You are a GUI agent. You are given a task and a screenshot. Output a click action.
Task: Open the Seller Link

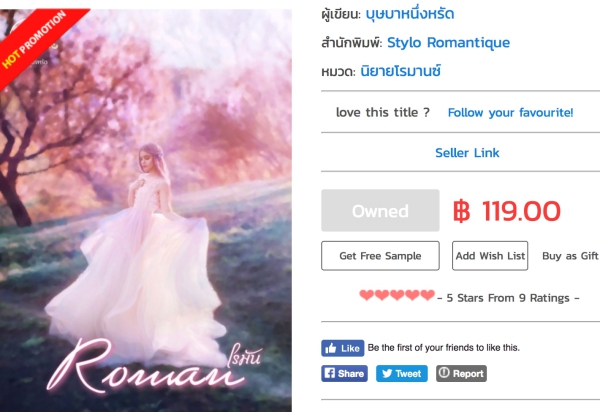pyautogui.click(x=467, y=153)
